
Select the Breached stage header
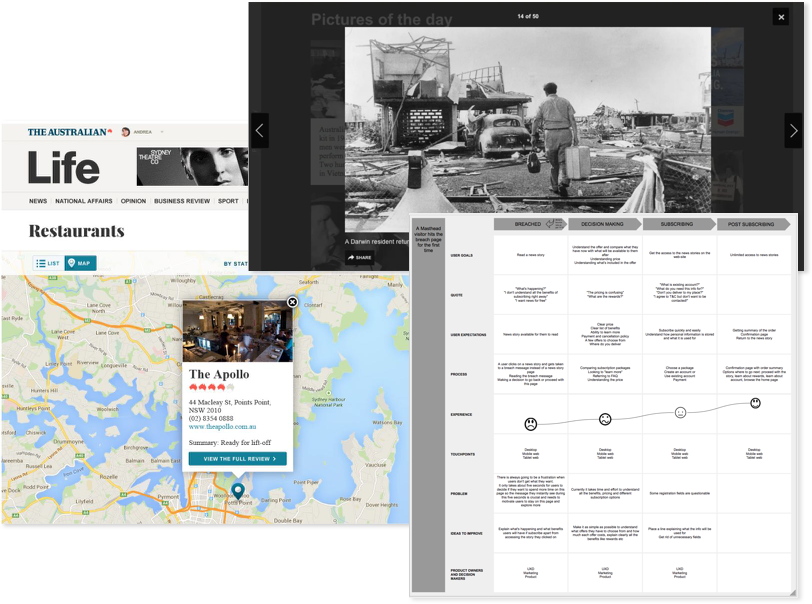pos(530,224)
